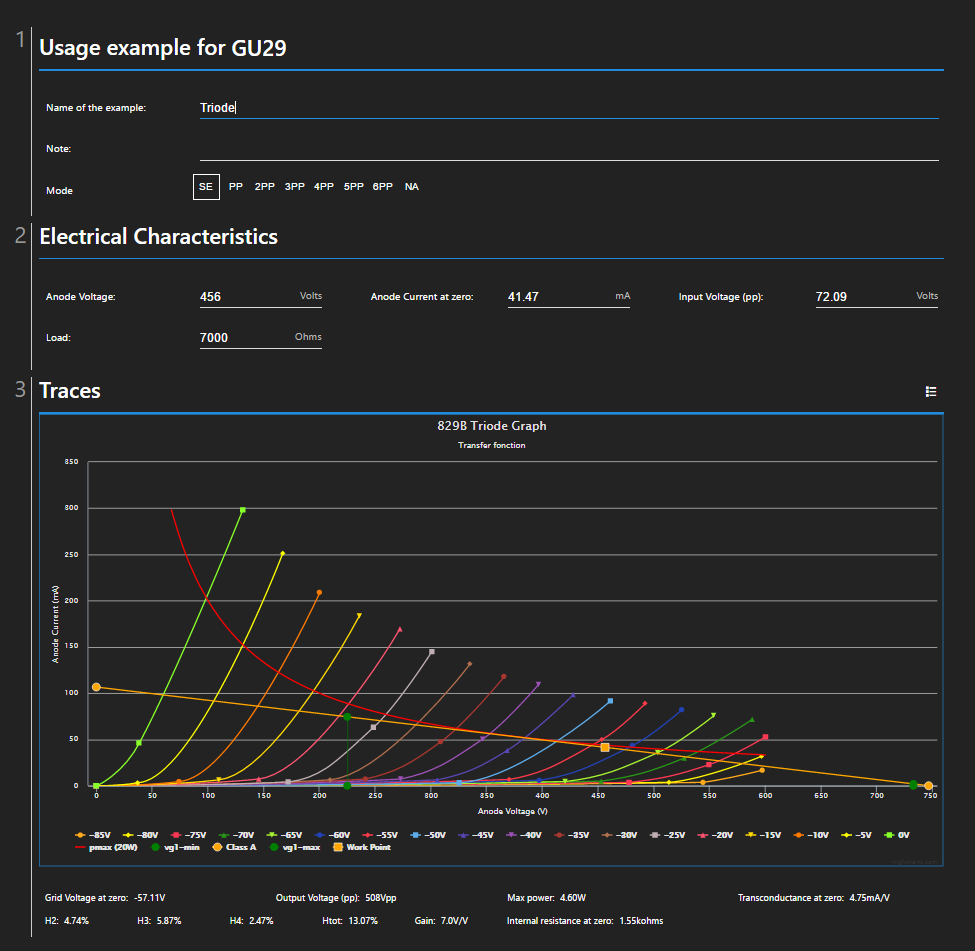
Task: Toggle the -45V legend entry
Action: 476,835
